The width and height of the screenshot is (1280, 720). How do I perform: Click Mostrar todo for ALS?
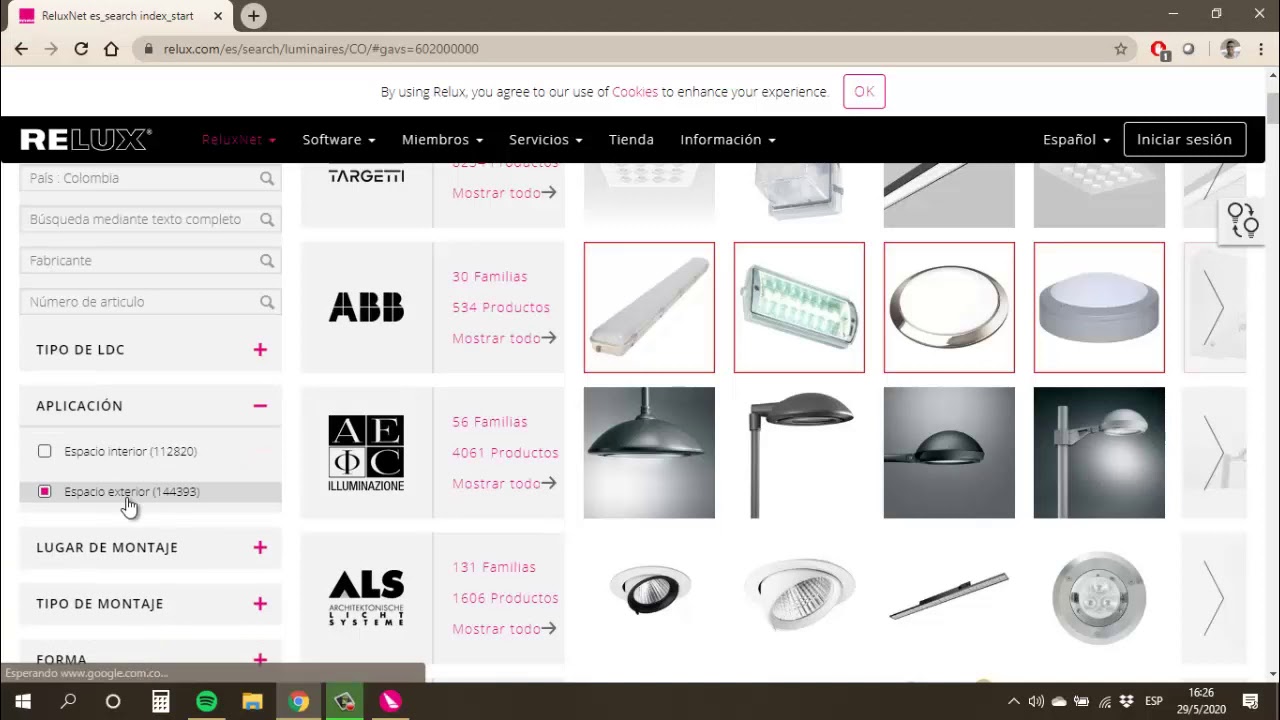(504, 629)
